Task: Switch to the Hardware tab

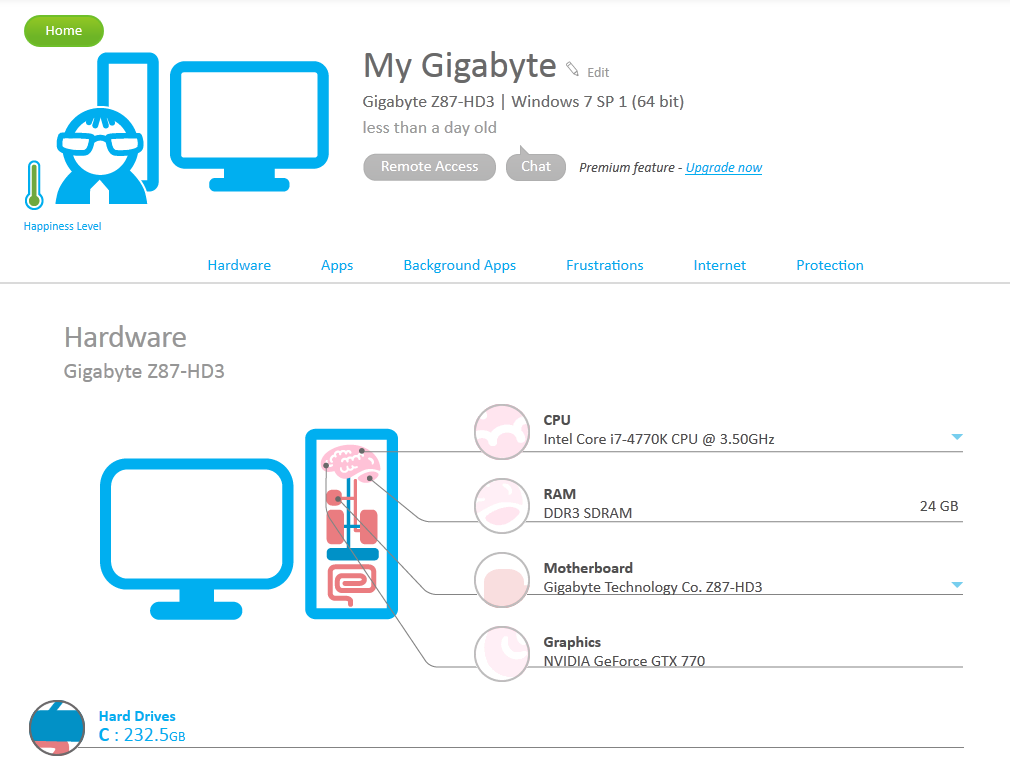Action: [239, 265]
